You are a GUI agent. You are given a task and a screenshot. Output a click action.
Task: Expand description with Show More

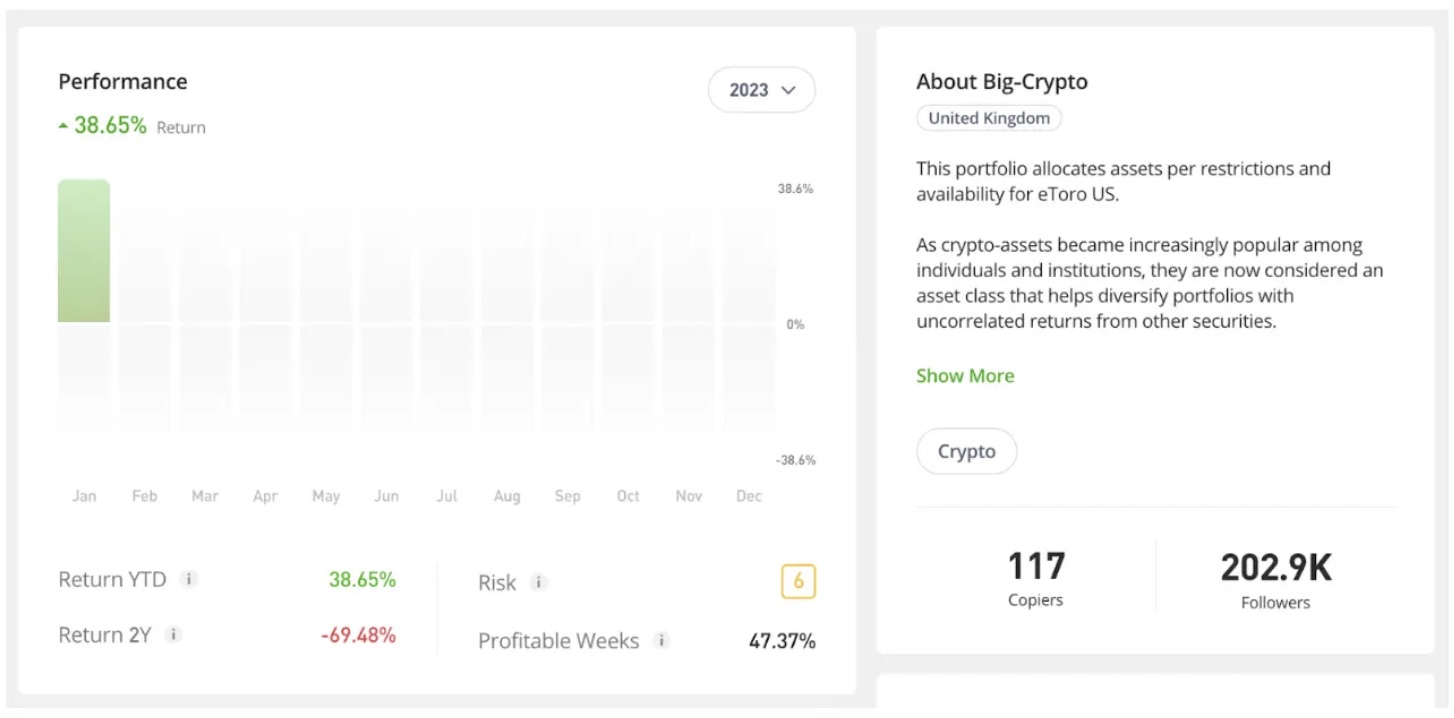tap(965, 376)
